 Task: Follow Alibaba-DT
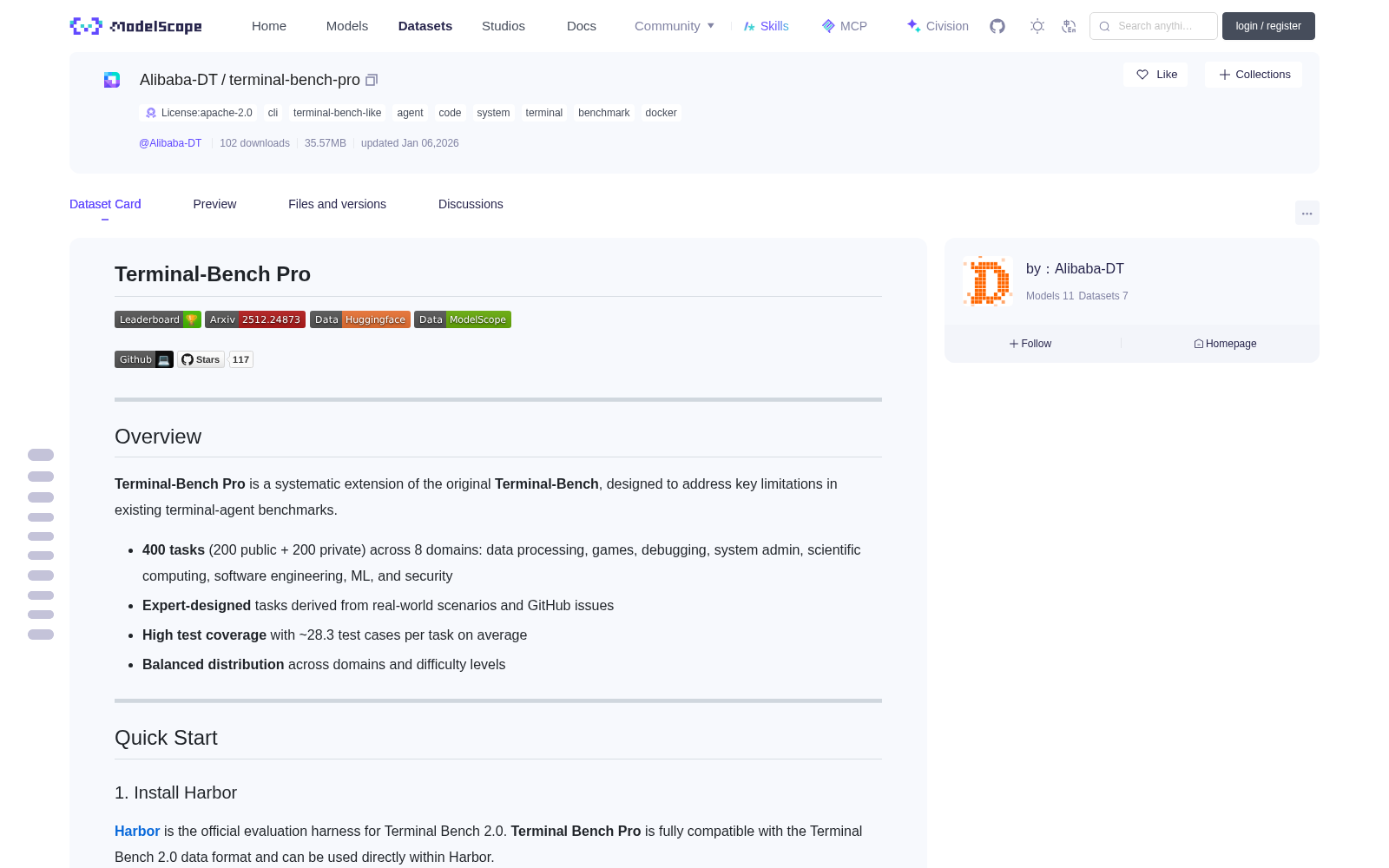click(x=1030, y=344)
